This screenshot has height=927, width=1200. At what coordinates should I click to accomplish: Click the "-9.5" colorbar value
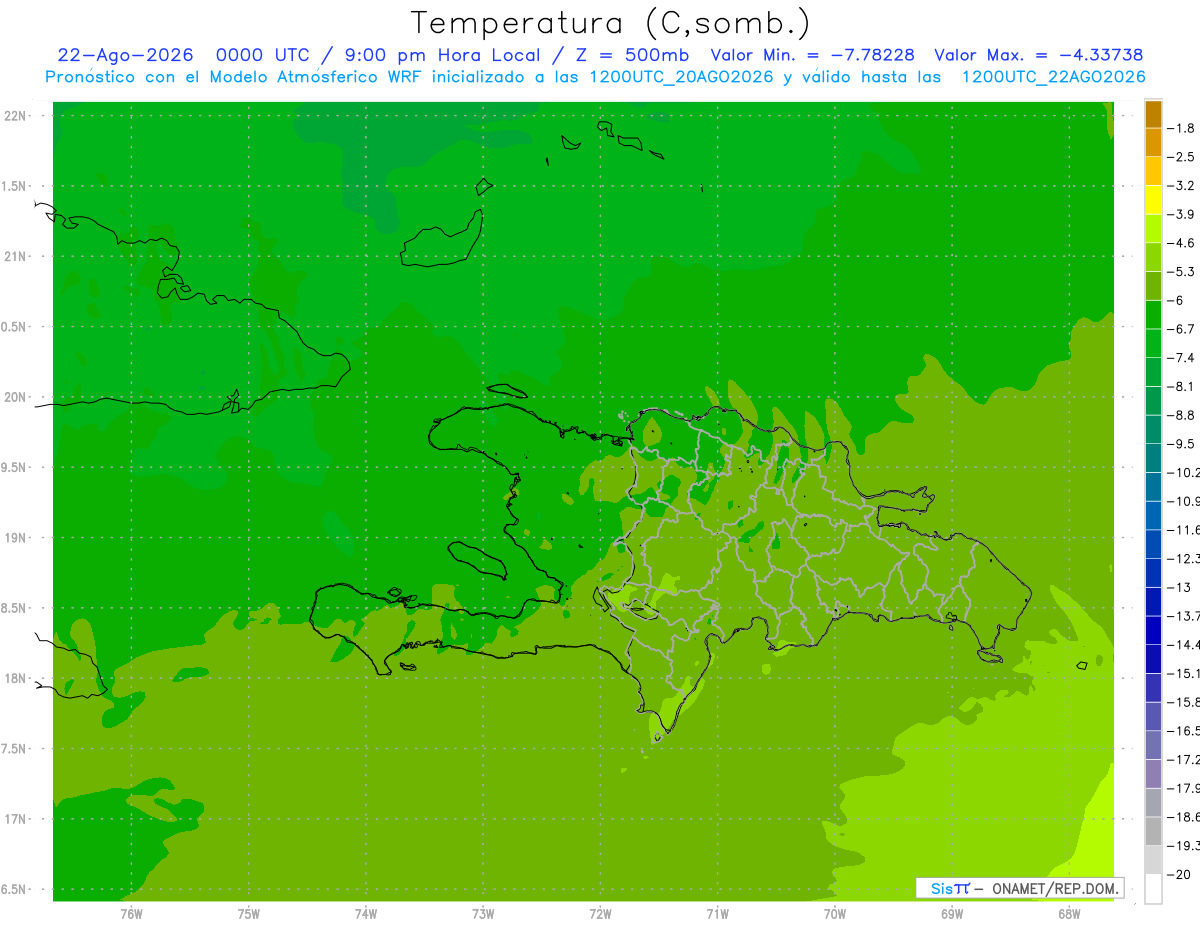tap(1181, 444)
